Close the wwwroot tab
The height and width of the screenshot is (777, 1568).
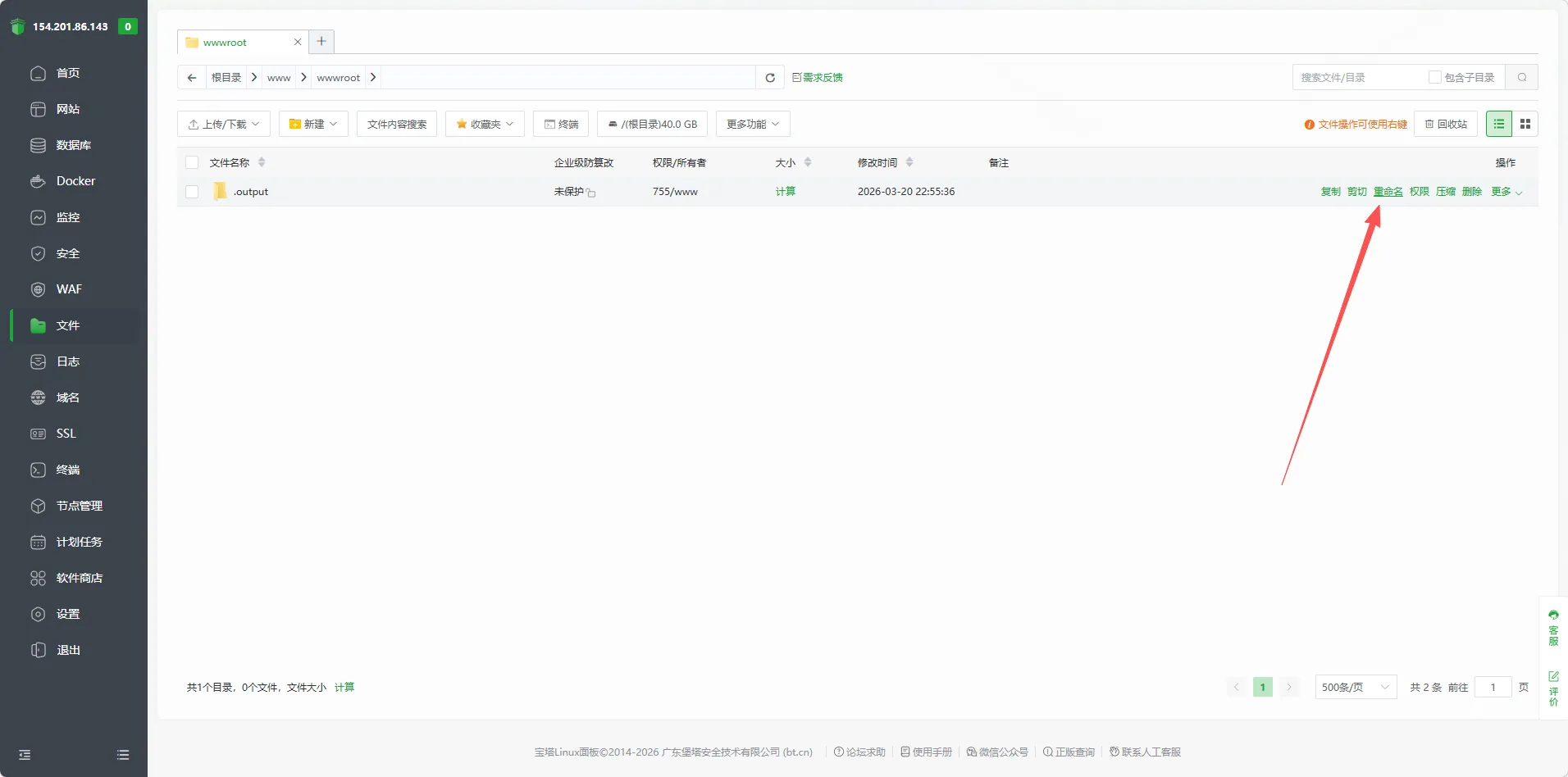coord(298,42)
